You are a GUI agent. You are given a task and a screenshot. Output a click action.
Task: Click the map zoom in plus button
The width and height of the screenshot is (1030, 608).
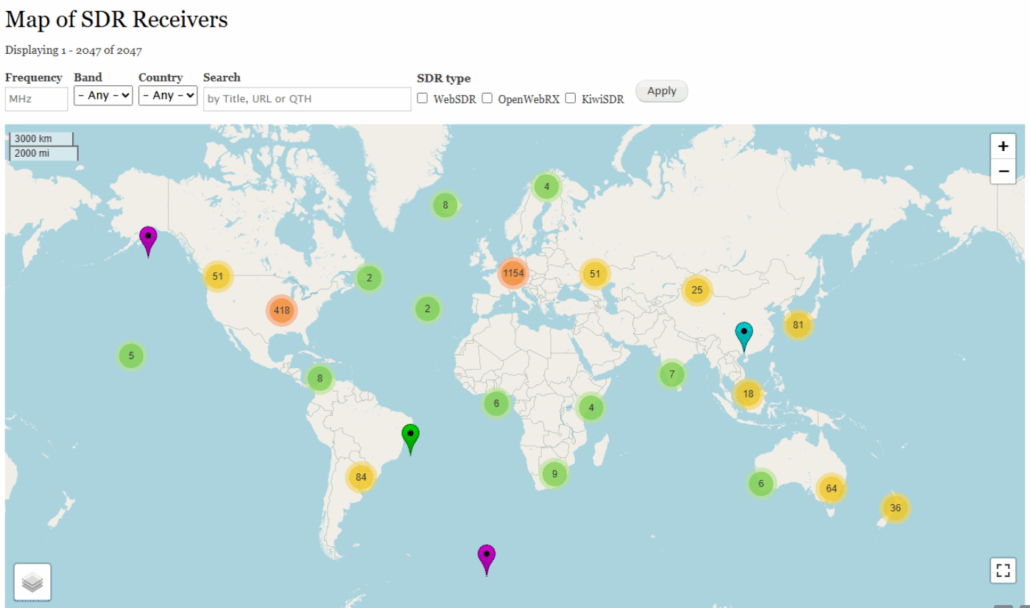[1003, 146]
